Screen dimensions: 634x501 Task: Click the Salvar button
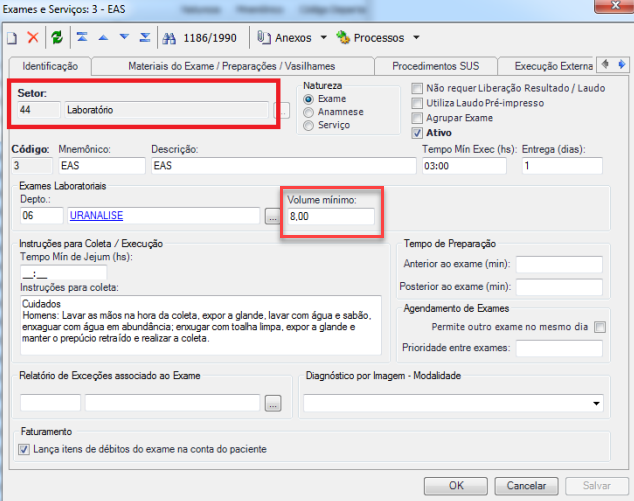click(x=596, y=486)
